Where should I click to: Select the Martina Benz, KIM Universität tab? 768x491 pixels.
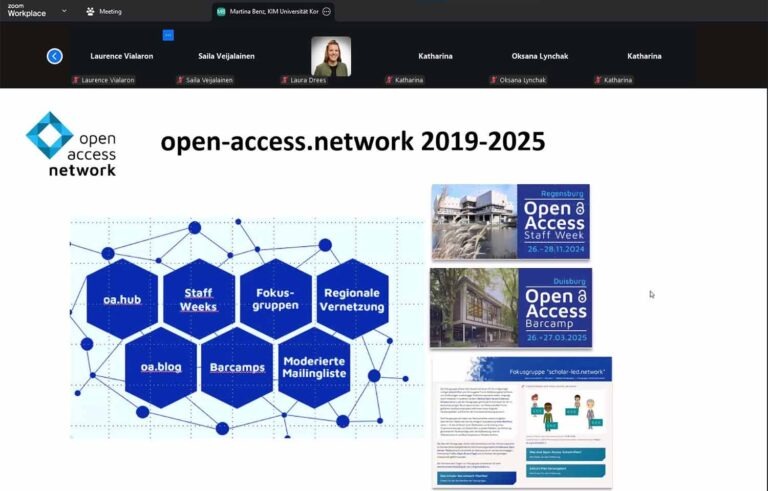point(275,12)
